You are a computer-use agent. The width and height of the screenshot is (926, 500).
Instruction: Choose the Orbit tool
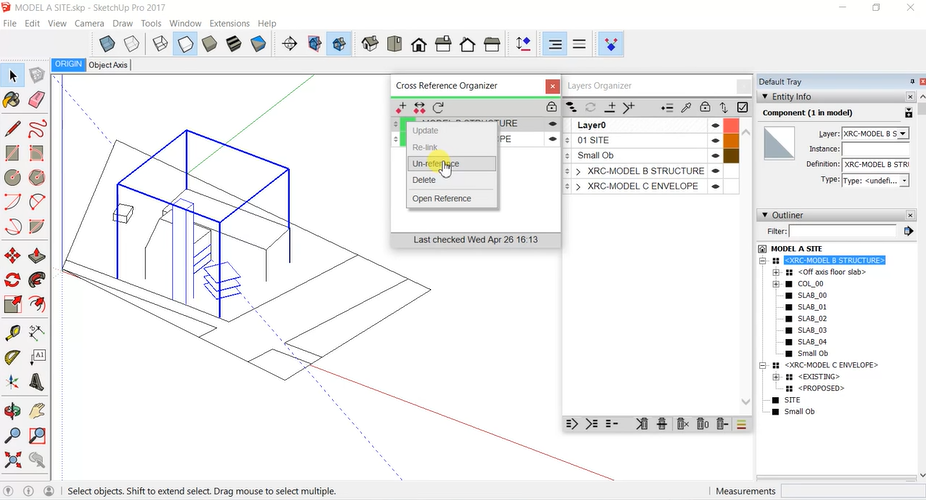coord(12,410)
